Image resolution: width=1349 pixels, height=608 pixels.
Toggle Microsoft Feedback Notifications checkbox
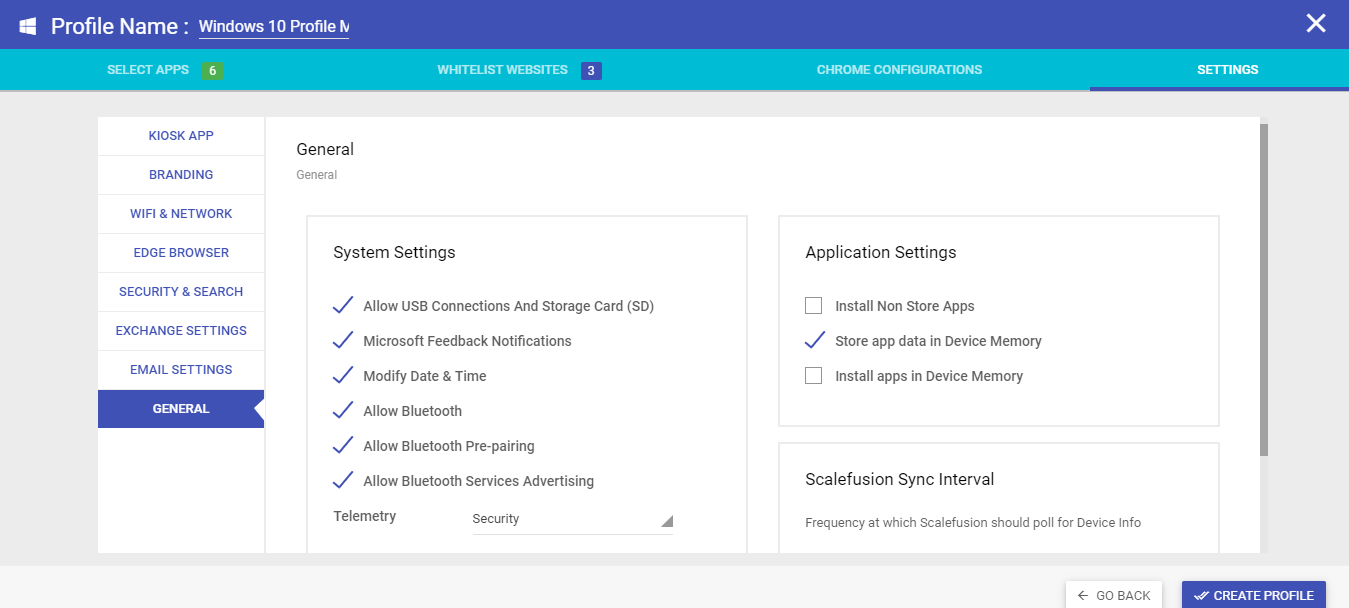tap(343, 341)
